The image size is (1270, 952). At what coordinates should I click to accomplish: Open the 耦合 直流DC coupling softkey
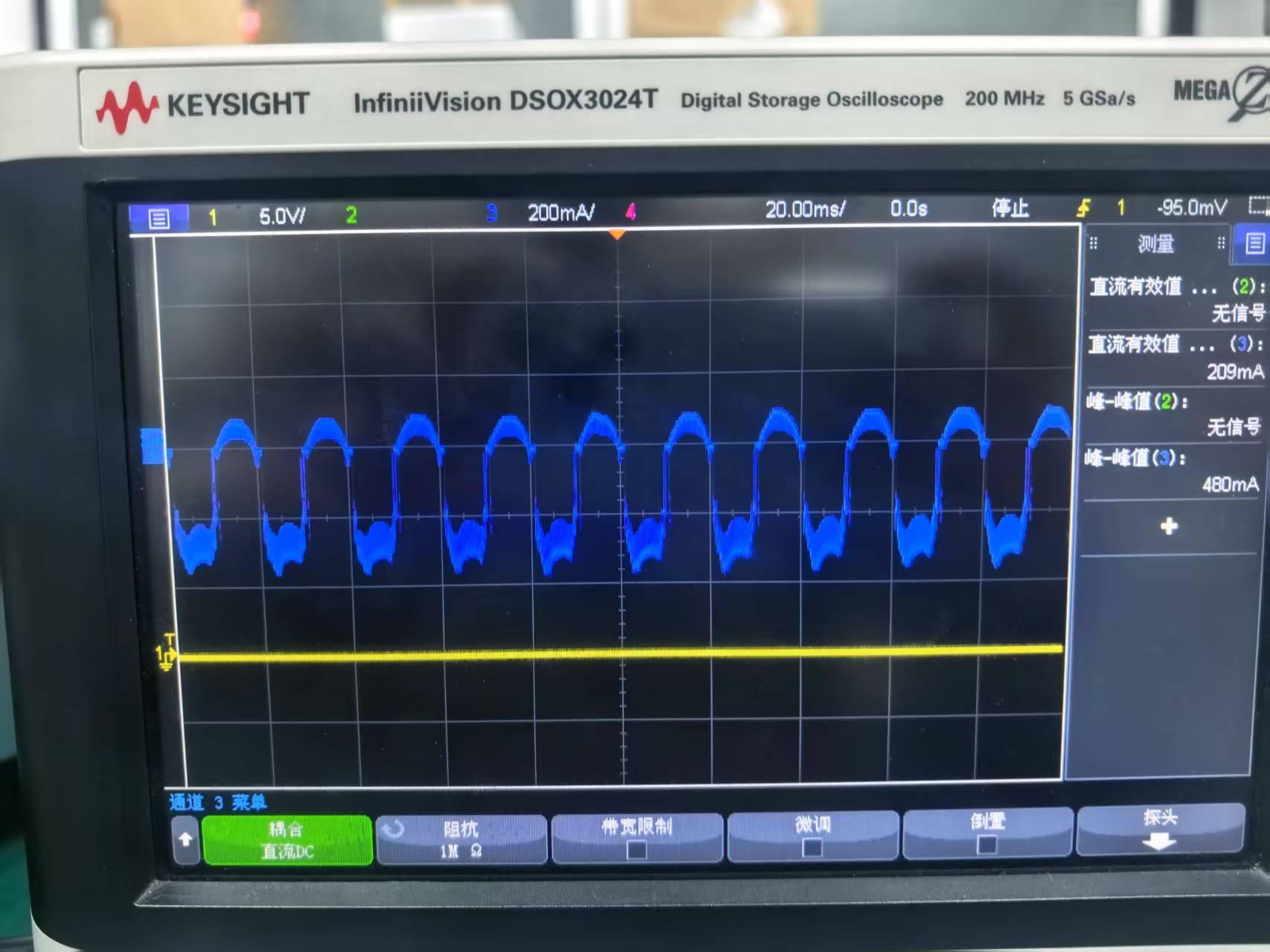click(287, 840)
